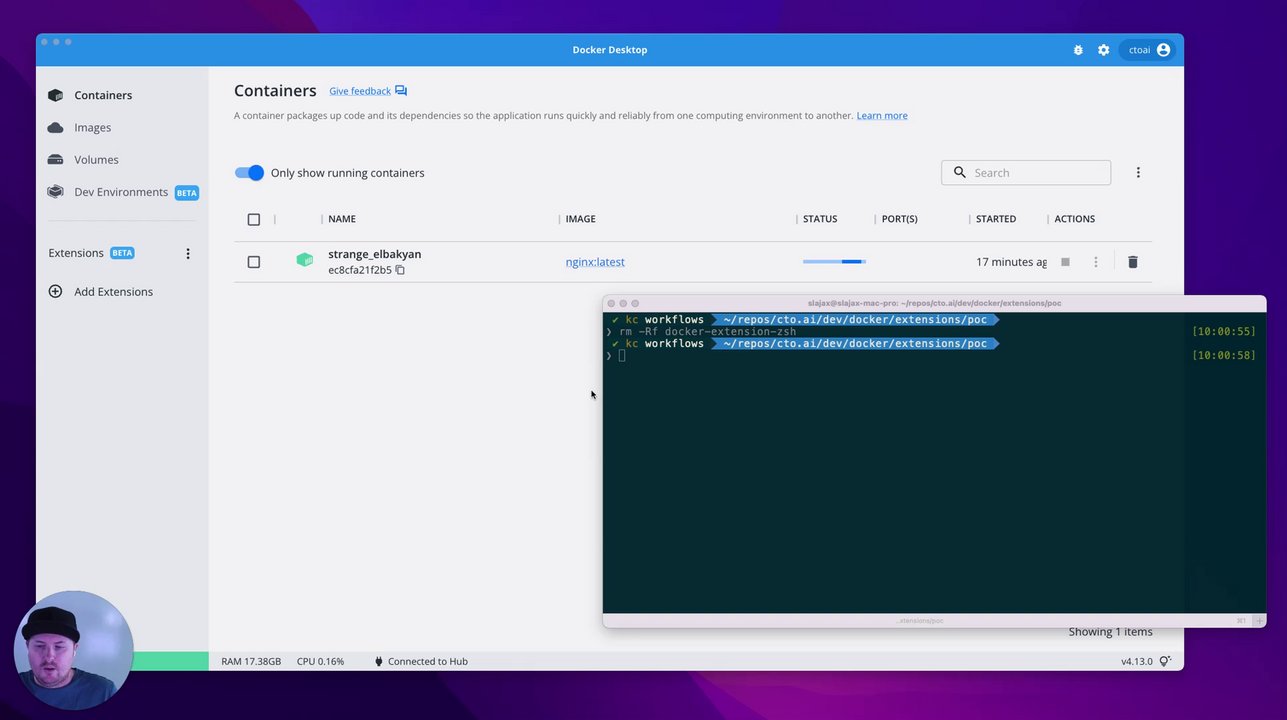Sort by the IMAGE column header
The image size is (1287, 720).
[x=581, y=219]
